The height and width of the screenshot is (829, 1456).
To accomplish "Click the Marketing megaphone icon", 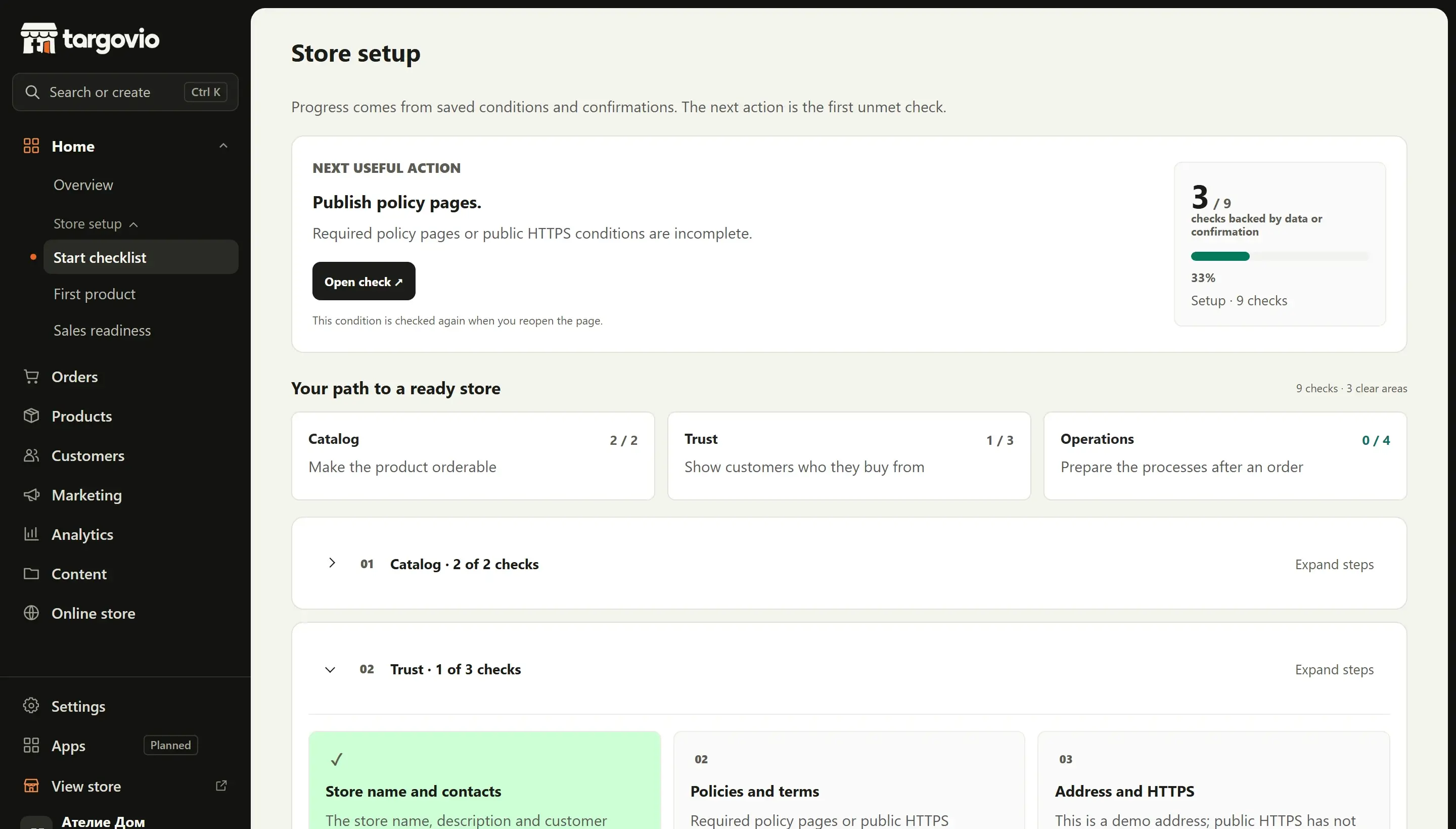I will tap(31, 494).
